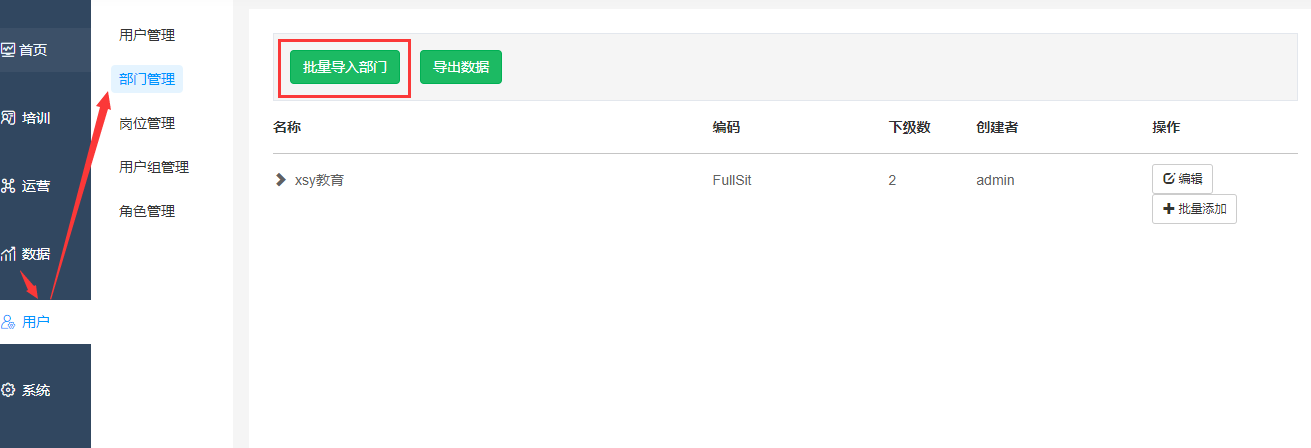Click the System (系统) gear icon
This screenshot has width=1311, height=448.
coord(8,390)
